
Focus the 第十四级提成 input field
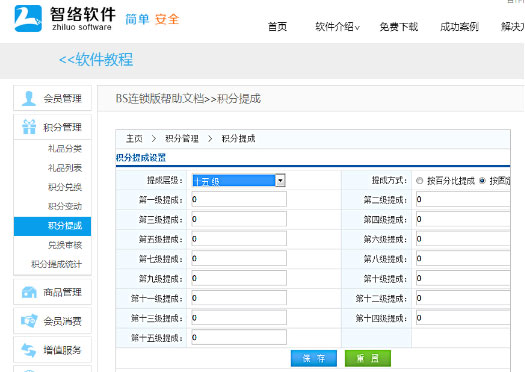tap(463, 318)
